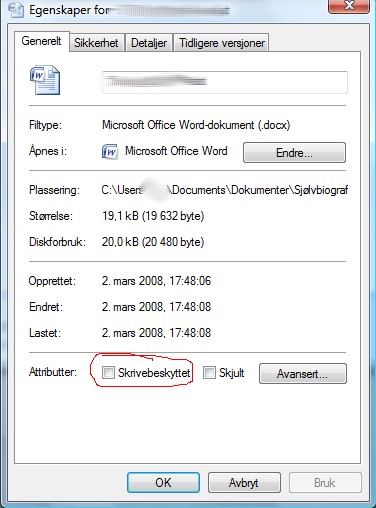Open the Tidligere versjoner tab
Image resolution: width=376 pixels, height=508 pixels.
point(222,43)
